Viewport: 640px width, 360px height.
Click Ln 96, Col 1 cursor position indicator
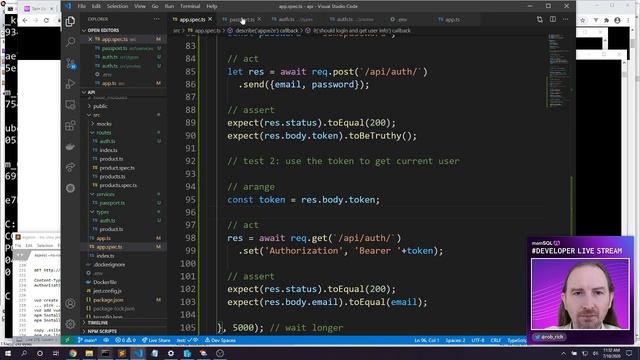427,340
